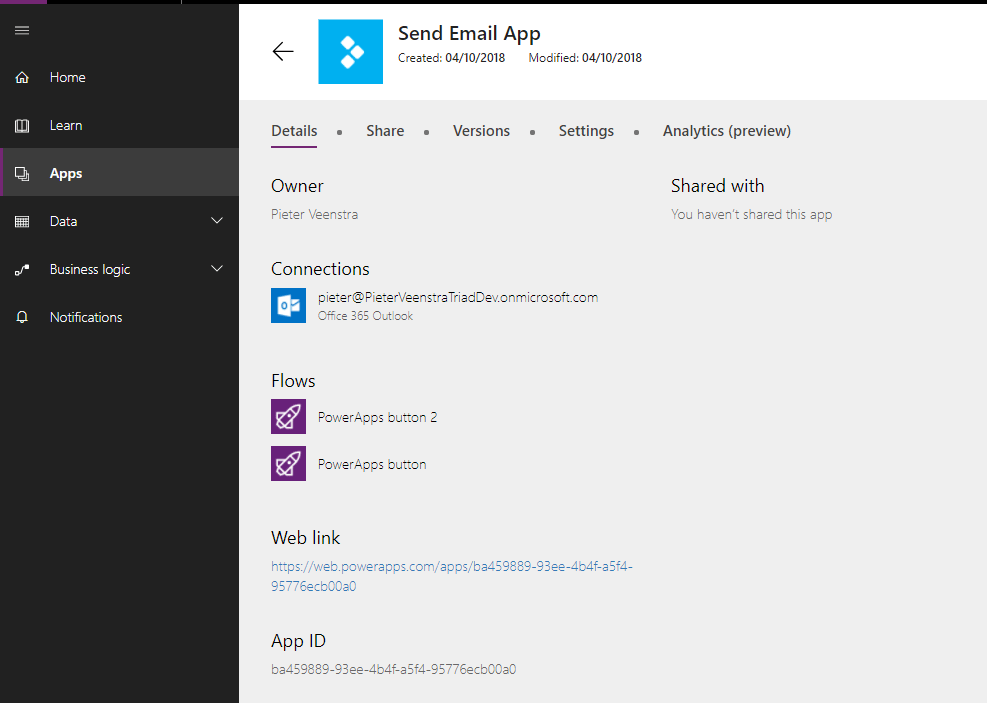The height and width of the screenshot is (703, 987).
Task: Click the owner name Pieter Veenstra
Action: [x=315, y=215]
